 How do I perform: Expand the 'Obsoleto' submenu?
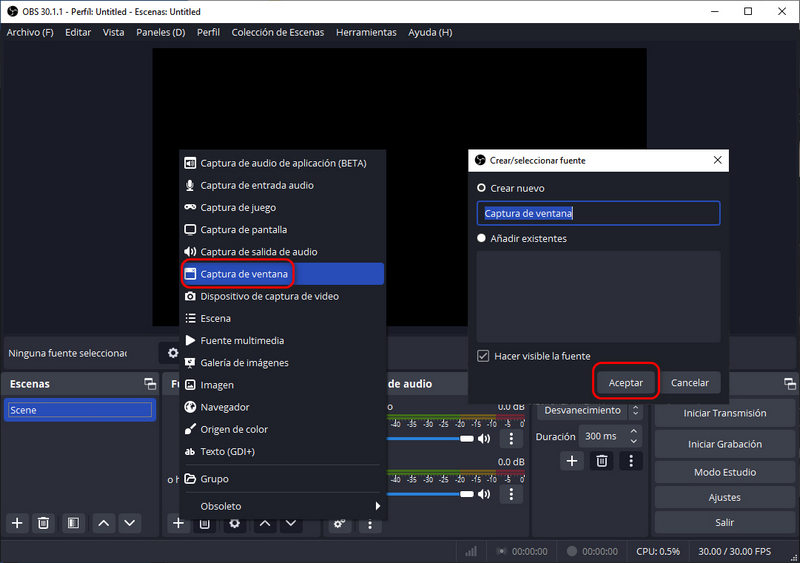point(280,506)
